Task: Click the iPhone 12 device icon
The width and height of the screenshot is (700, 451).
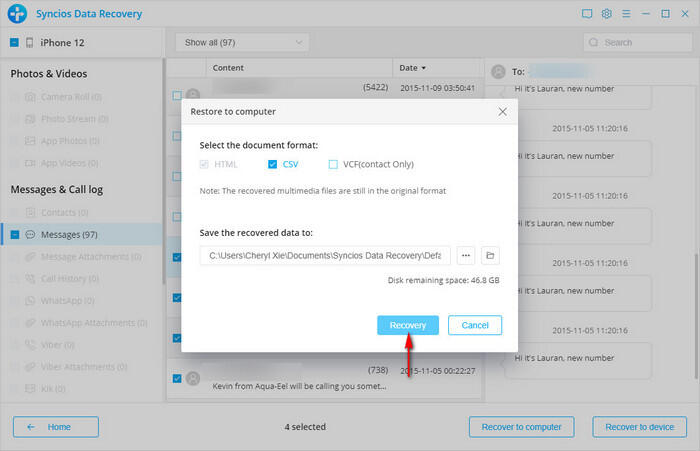Action: click(x=30, y=42)
